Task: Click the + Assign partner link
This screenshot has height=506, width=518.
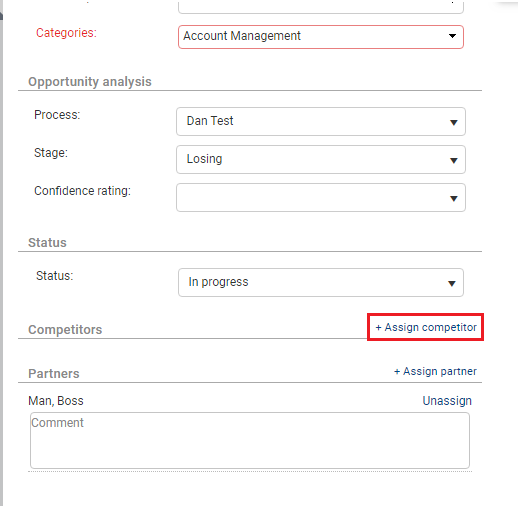Action: 435,371
